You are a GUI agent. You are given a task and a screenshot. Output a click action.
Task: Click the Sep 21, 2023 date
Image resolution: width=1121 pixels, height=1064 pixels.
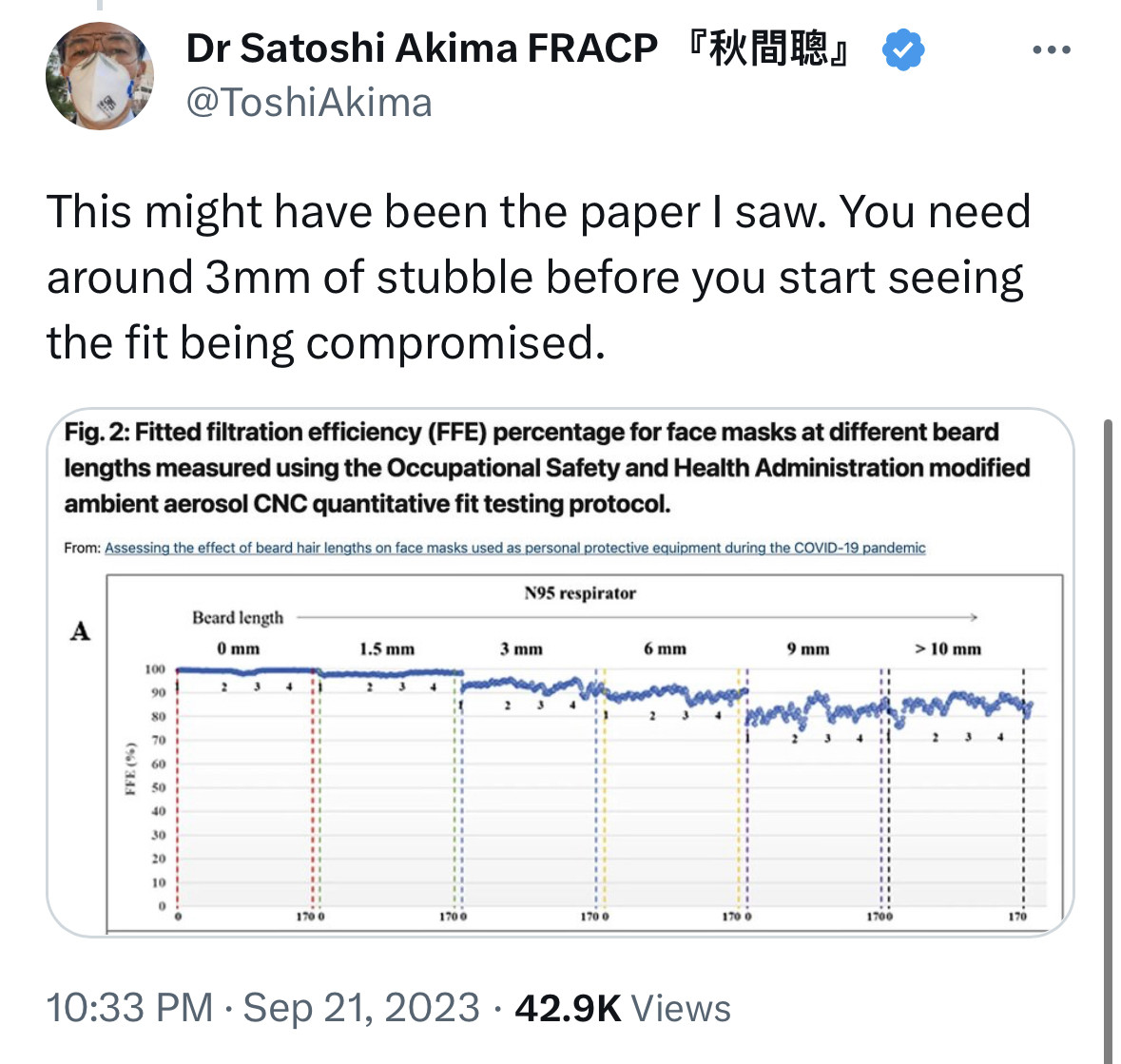(x=361, y=1008)
